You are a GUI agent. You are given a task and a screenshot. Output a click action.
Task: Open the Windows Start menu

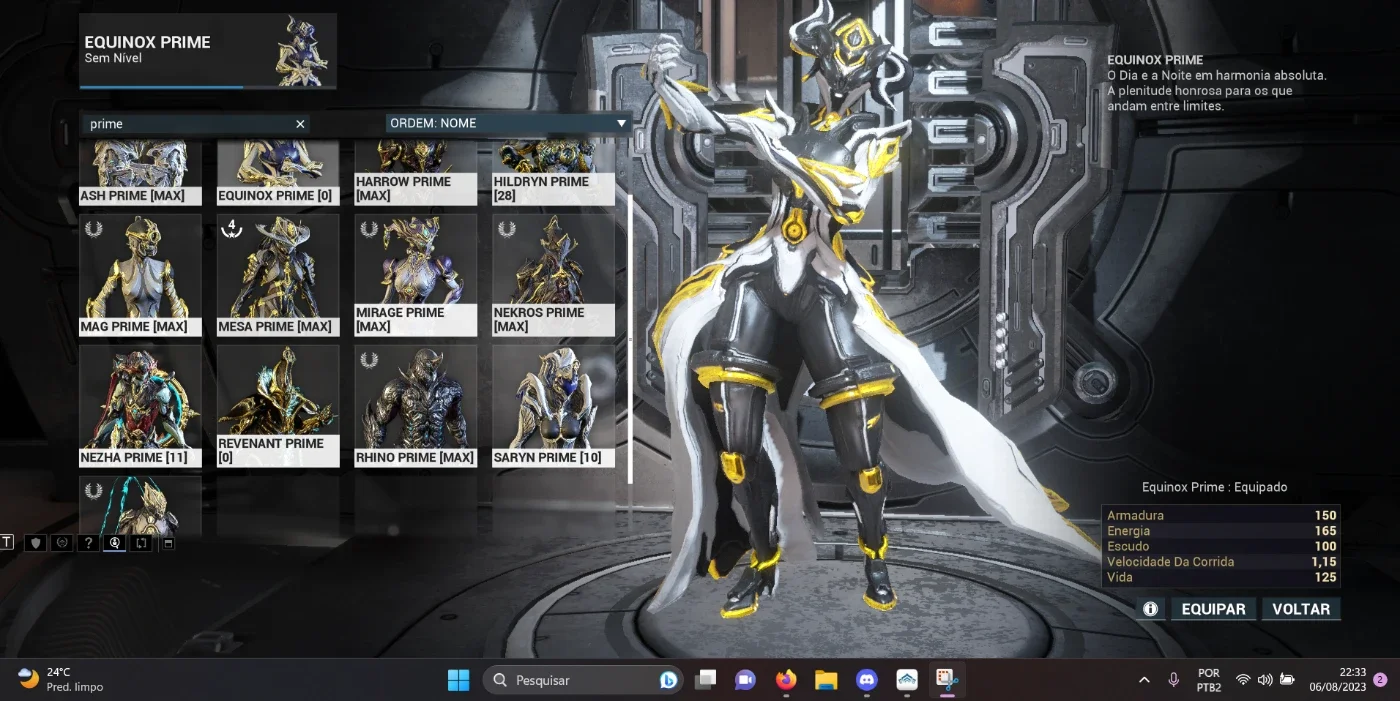coord(458,680)
